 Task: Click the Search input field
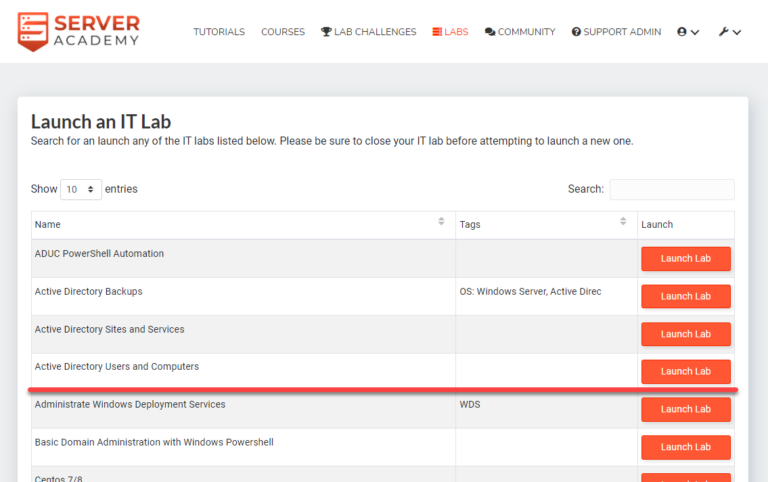(672, 189)
